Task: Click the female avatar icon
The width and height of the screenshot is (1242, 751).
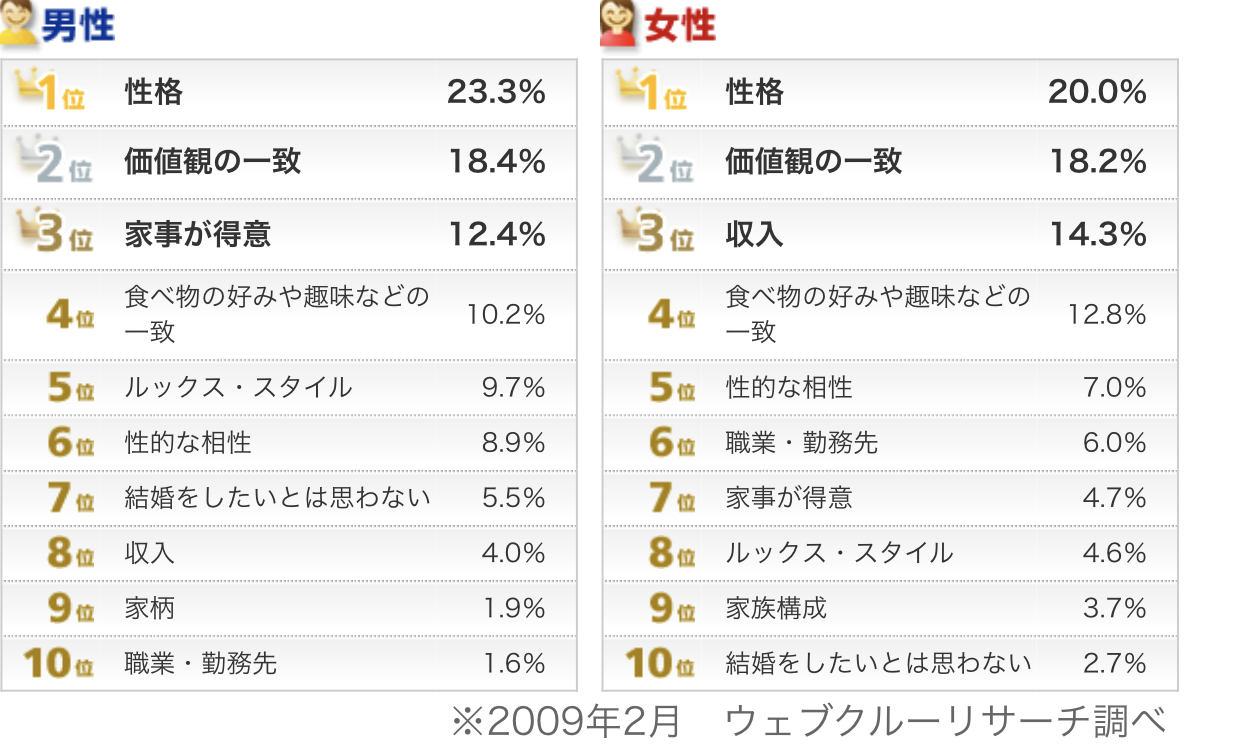Action: 619,23
